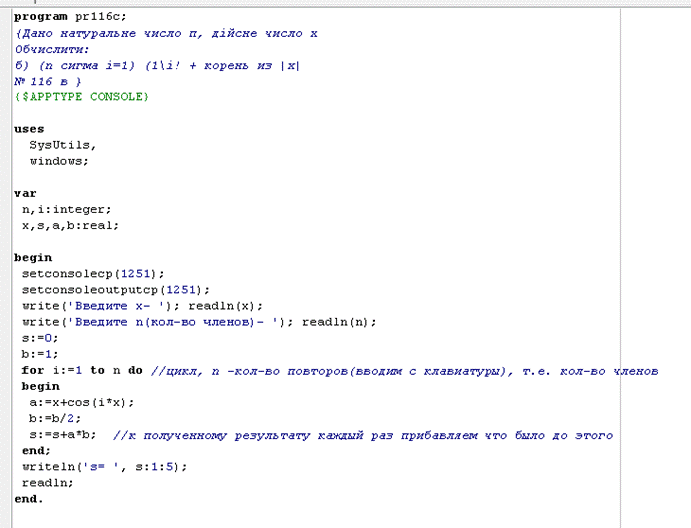Click the 'var' keyword
Viewport: 691px width, 528px height.
[x=25, y=193]
